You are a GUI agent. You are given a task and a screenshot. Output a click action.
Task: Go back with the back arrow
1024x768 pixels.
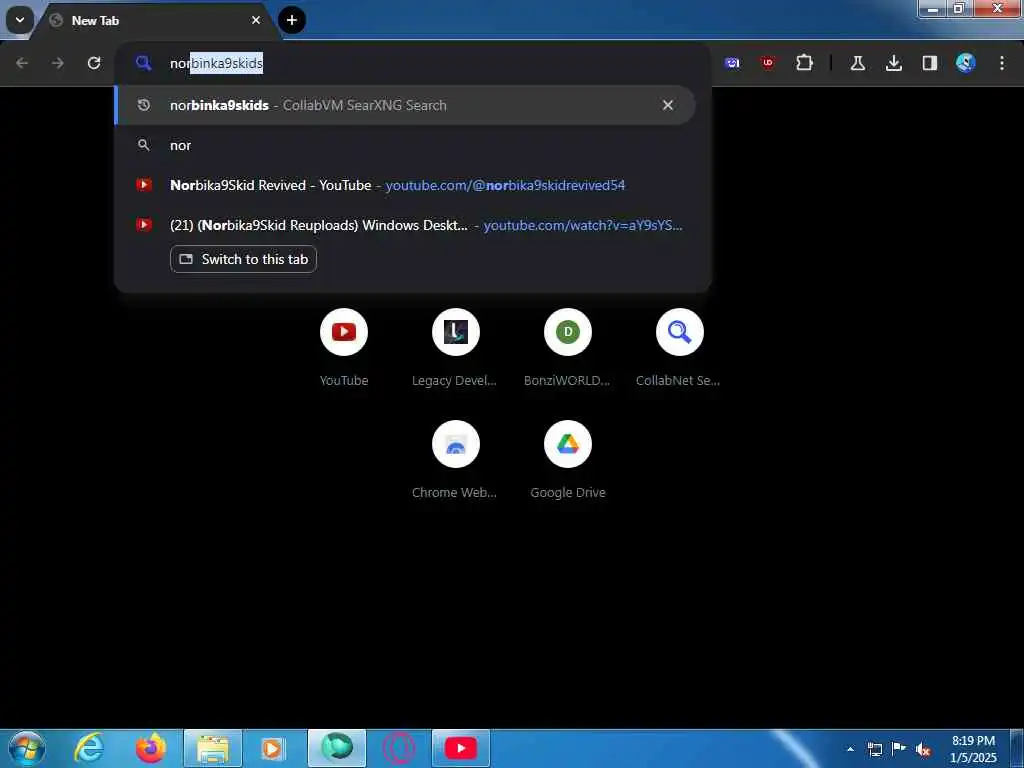pos(22,63)
